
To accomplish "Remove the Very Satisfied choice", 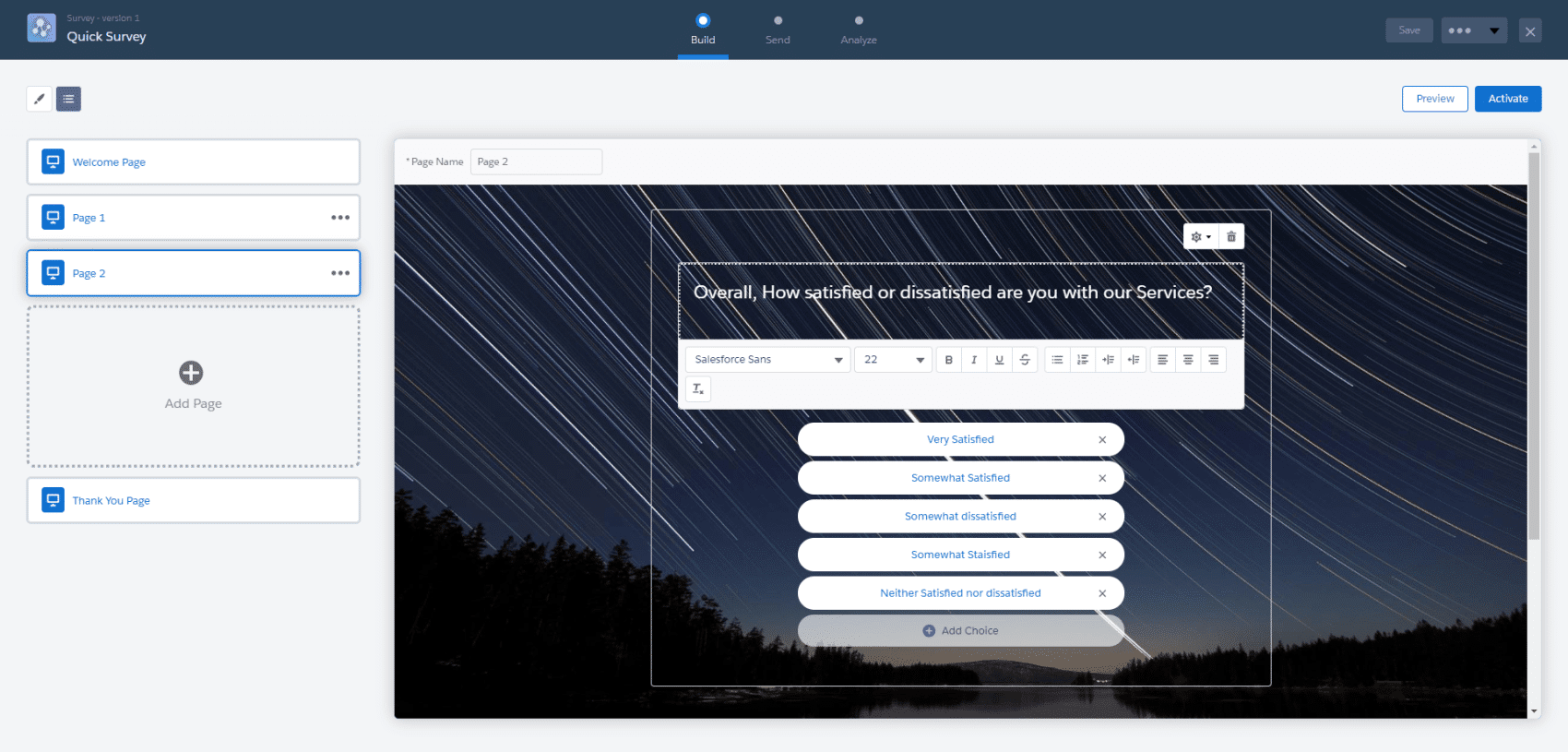I will [x=1102, y=440].
